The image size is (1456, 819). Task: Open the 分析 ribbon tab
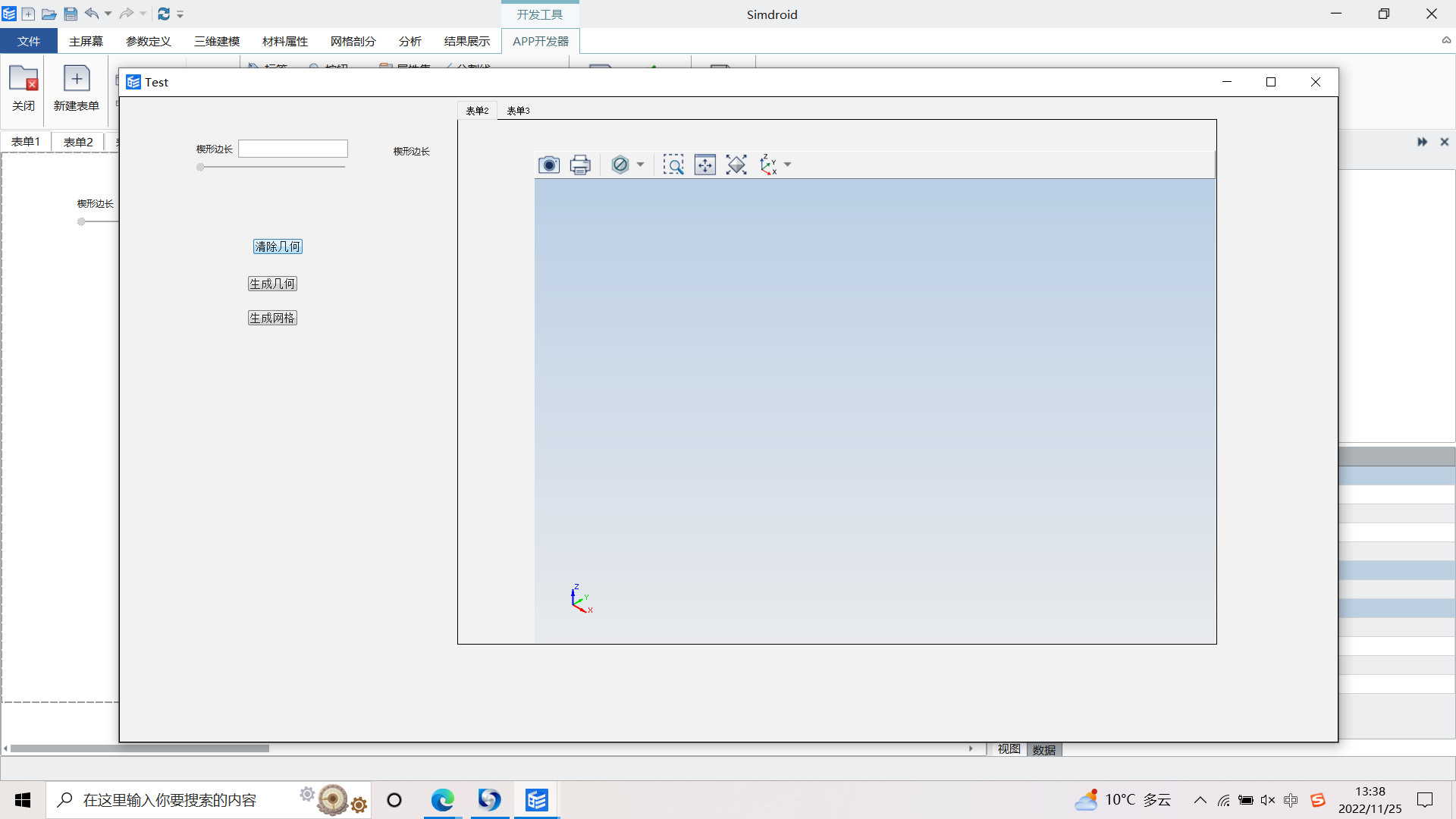(x=410, y=41)
